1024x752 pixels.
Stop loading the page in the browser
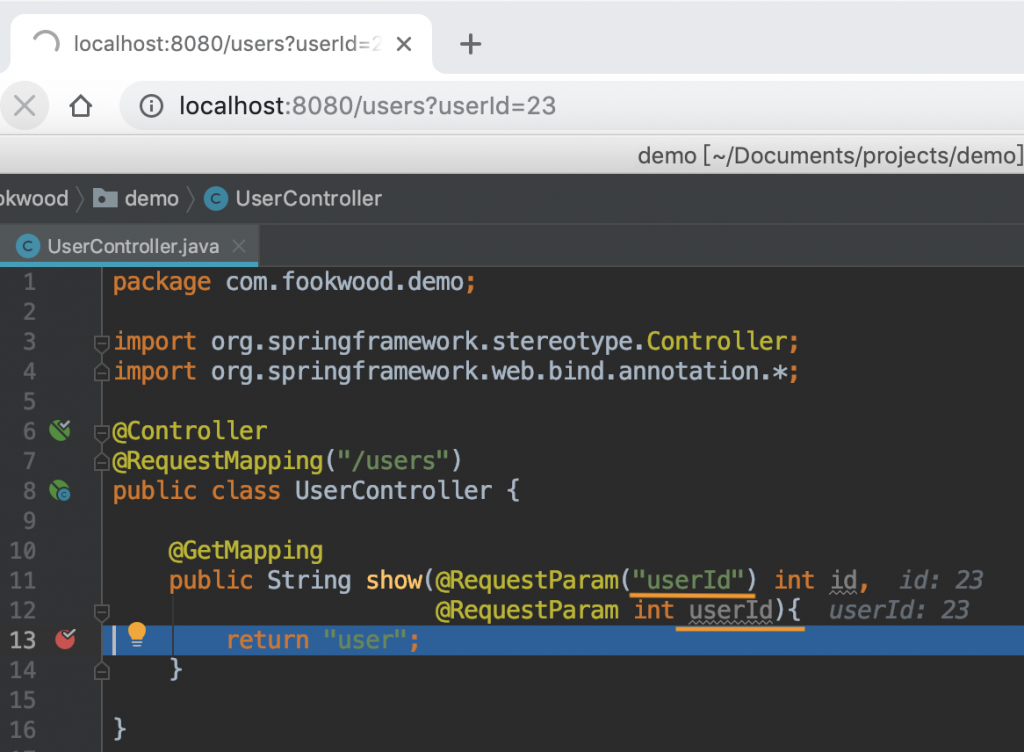coord(25,105)
